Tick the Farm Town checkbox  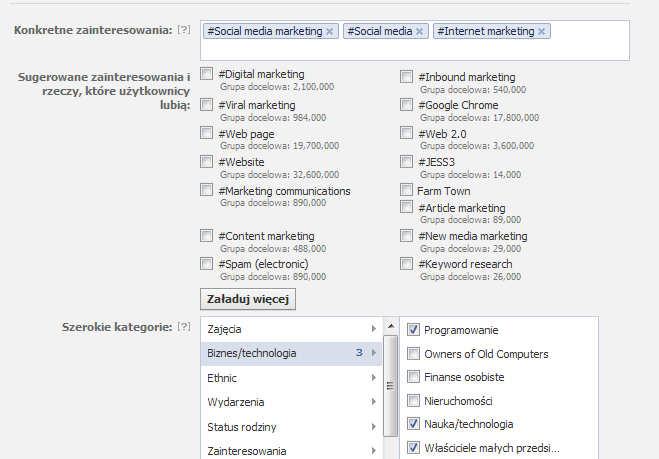(406, 190)
